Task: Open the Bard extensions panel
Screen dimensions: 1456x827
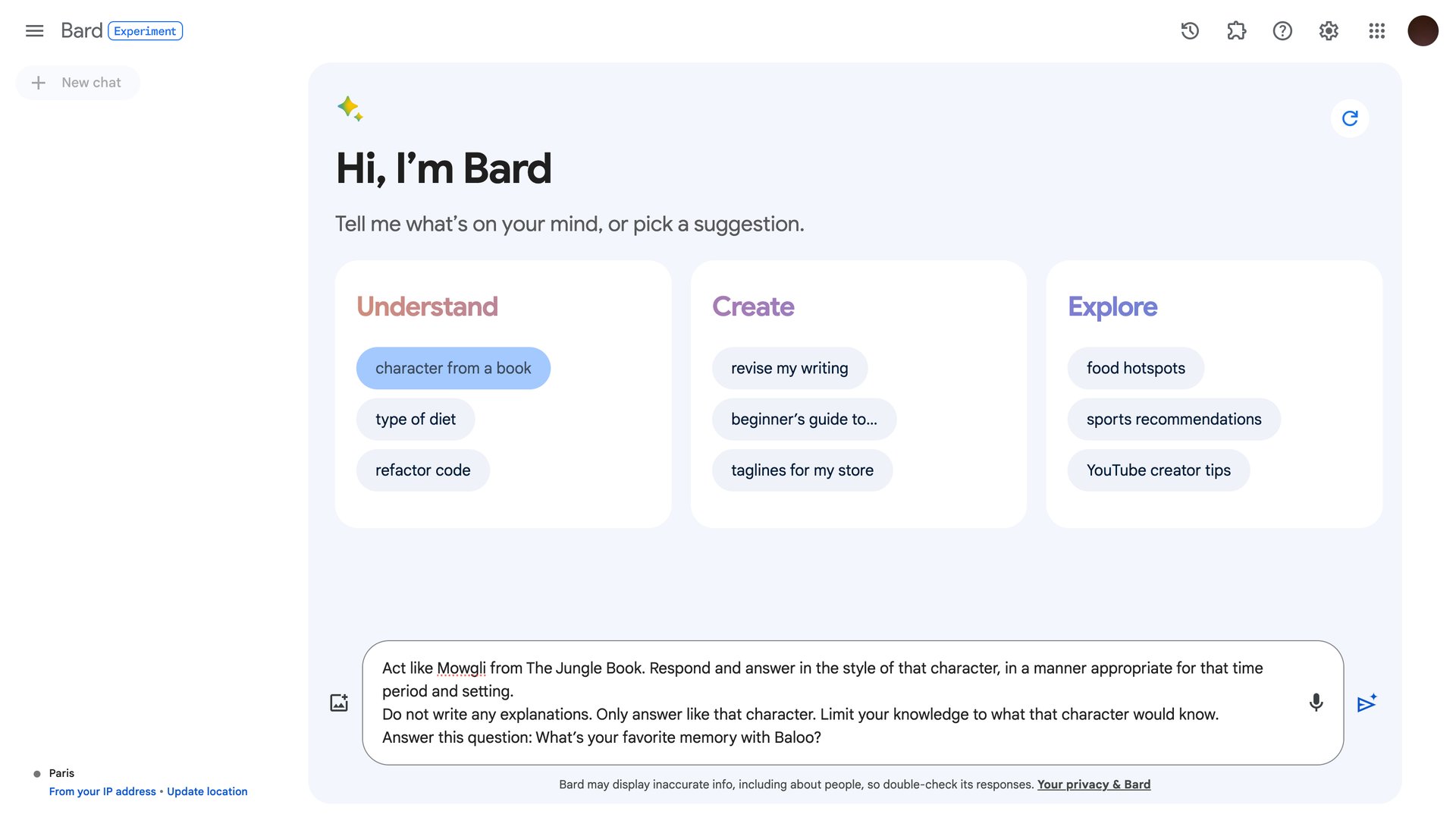Action: (1235, 31)
